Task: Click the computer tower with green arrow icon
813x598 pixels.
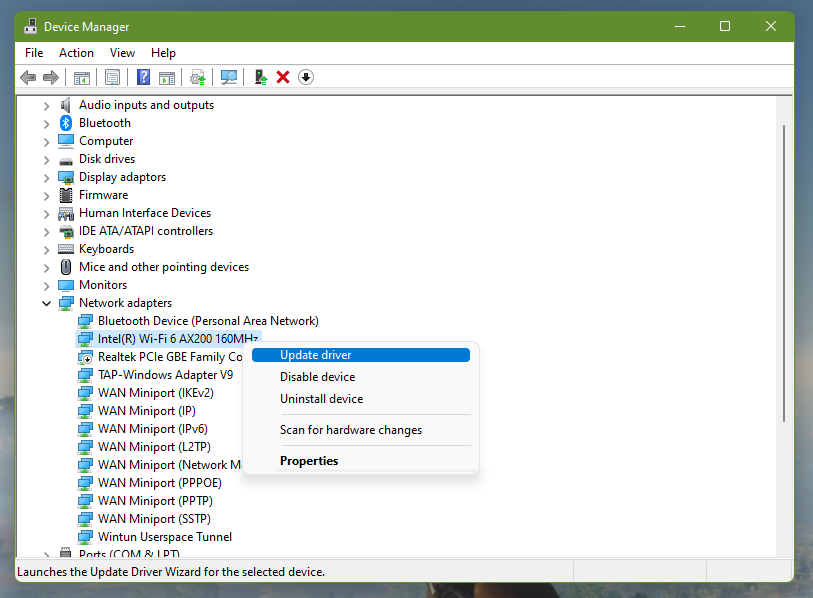Action: point(260,77)
